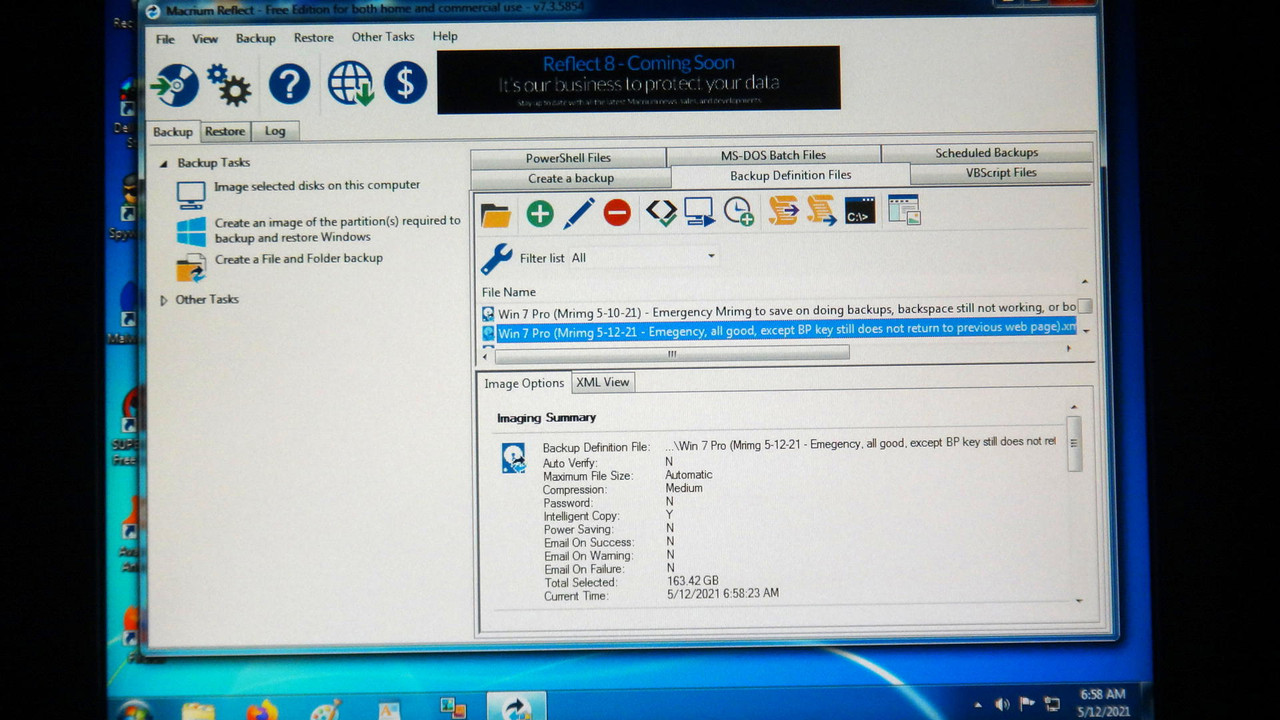1280x720 pixels.
Task: Click Image selected disks on this computer
Action: pyautogui.click(x=317, y=185)
